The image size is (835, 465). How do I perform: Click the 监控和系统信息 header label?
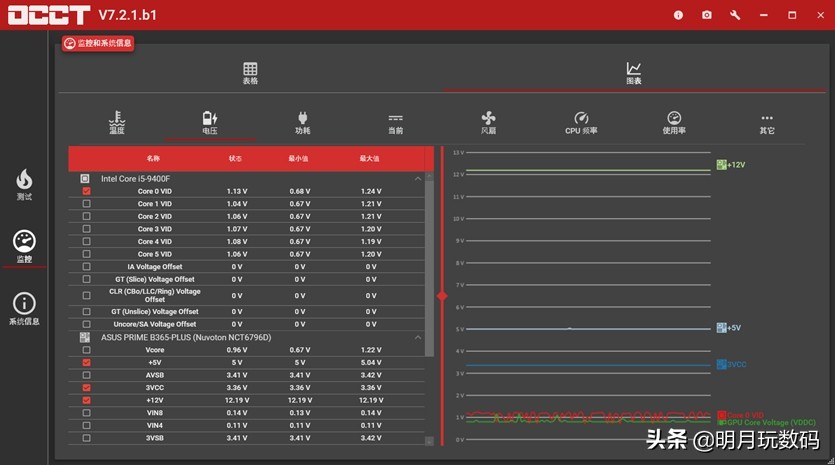coord(98,43)
